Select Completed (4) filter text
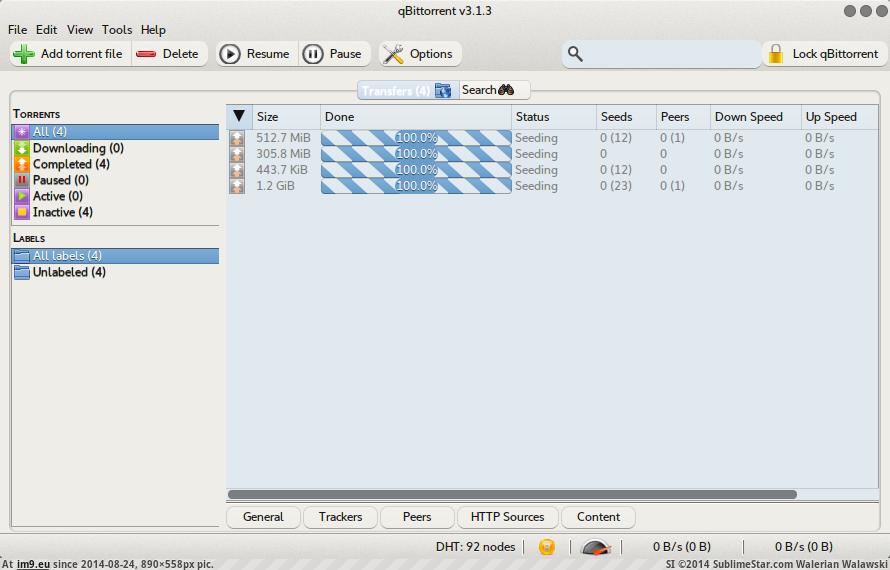 [72, 164]
